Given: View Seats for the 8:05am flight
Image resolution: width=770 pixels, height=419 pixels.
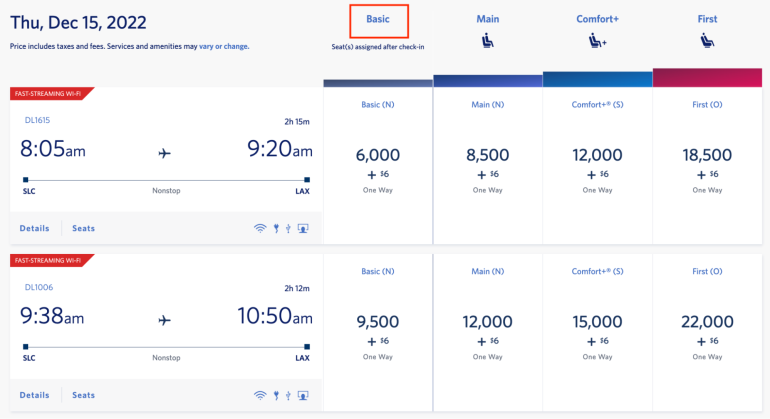Looking at the screenshot, I should click(x=83, y=228).
